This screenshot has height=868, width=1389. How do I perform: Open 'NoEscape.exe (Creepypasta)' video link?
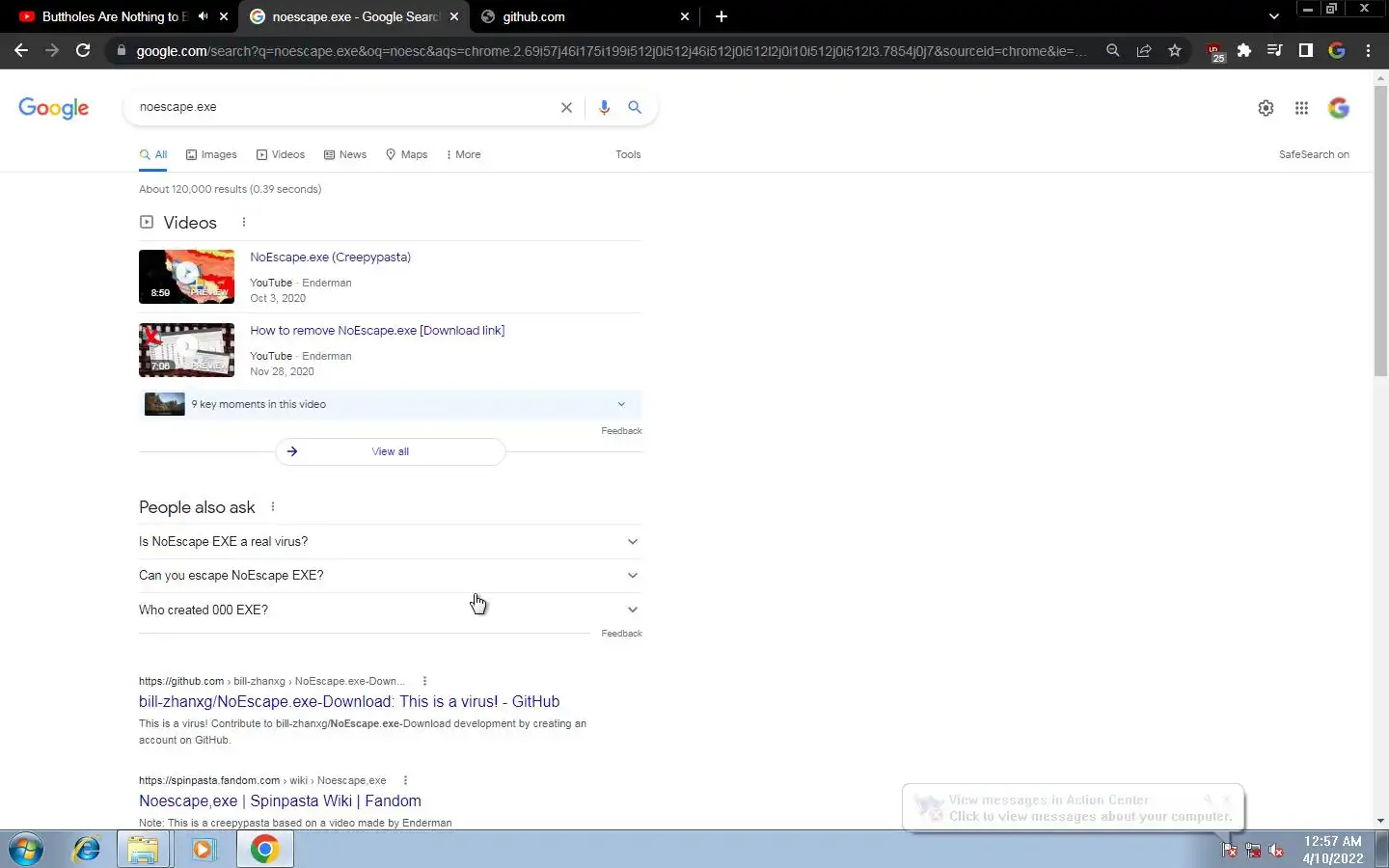(330, 258)
